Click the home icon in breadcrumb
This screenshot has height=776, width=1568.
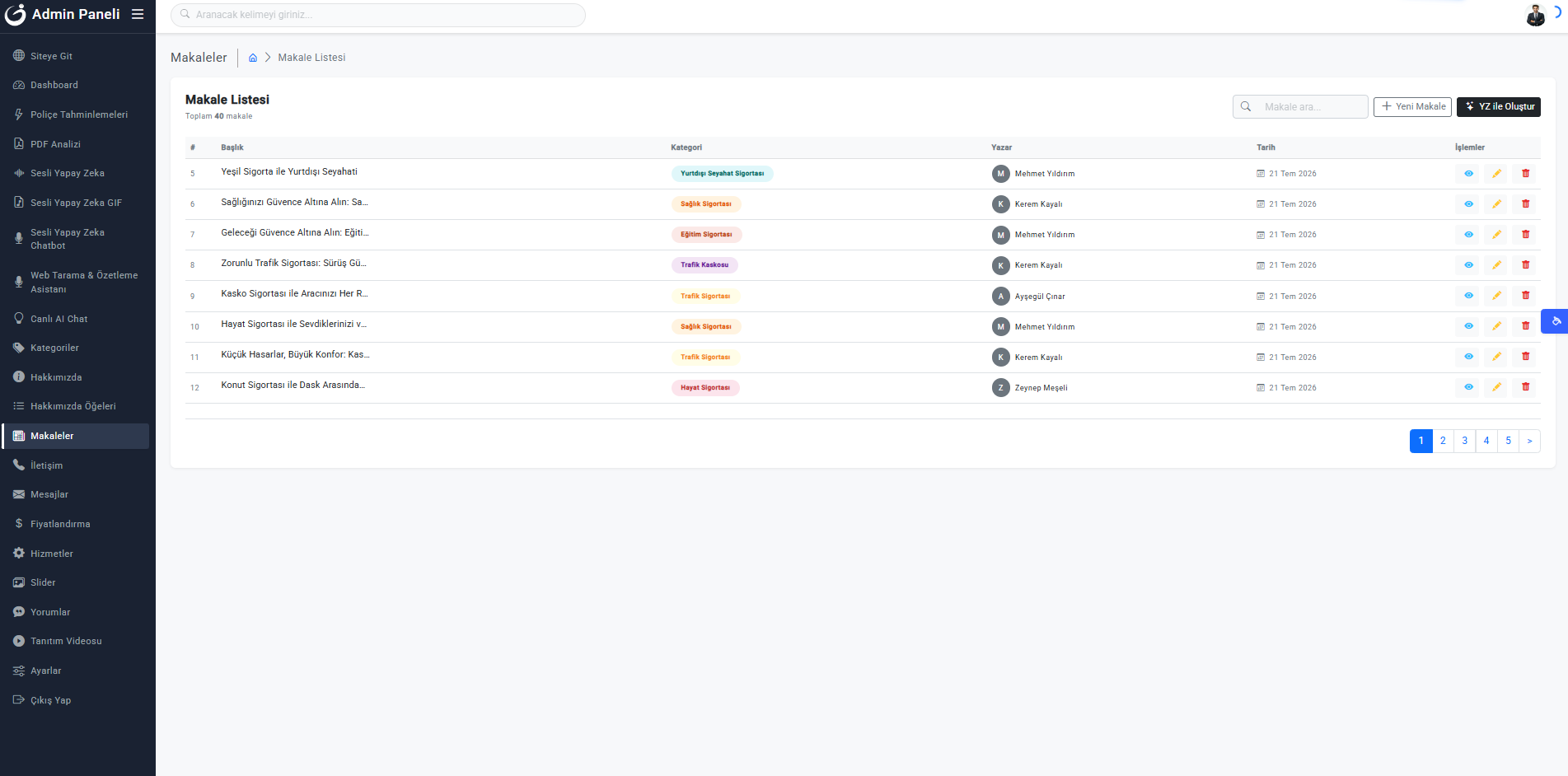coord(253,58)
